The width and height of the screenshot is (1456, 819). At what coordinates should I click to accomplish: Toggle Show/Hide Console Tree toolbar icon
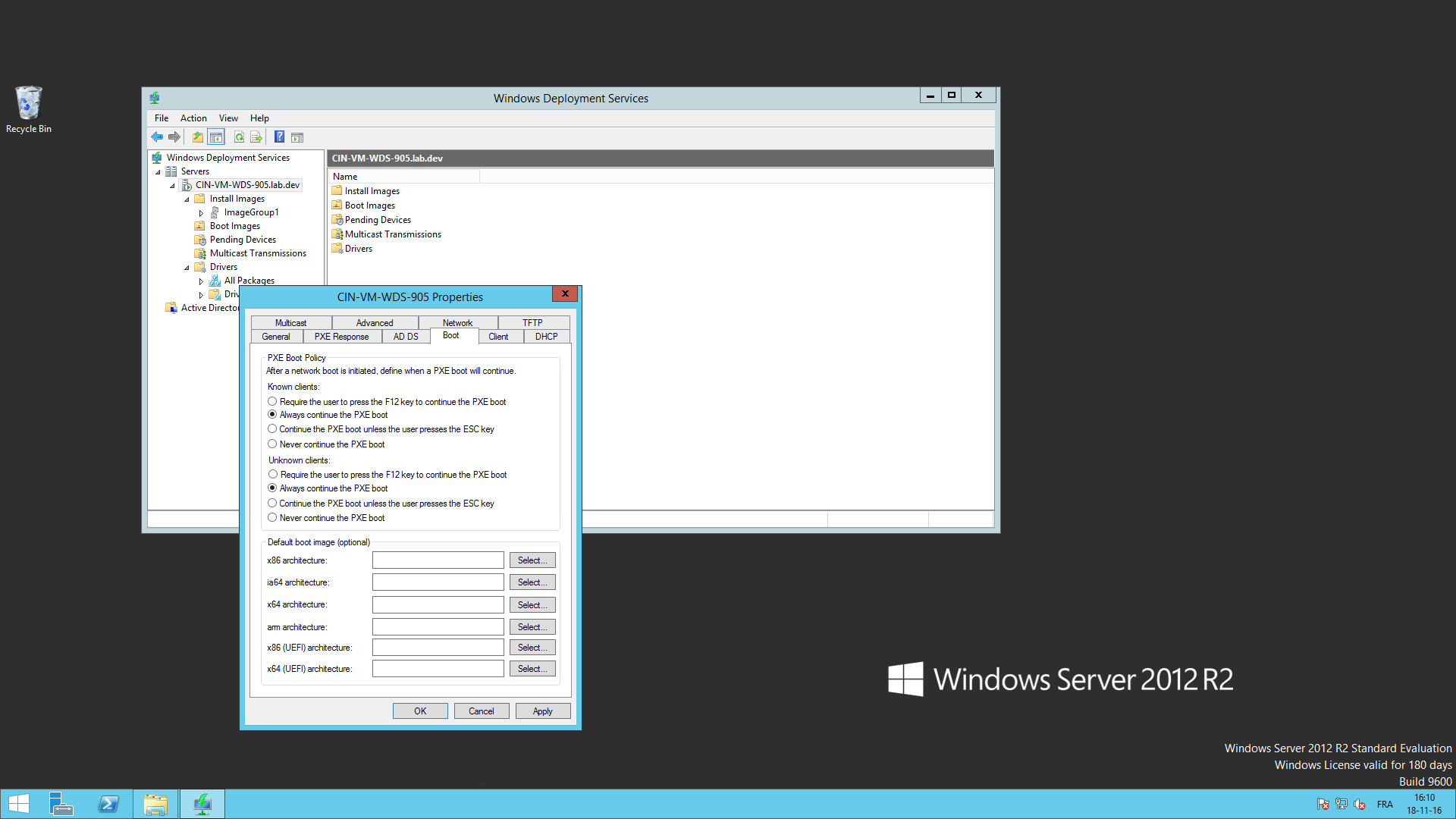coord(216,137)
